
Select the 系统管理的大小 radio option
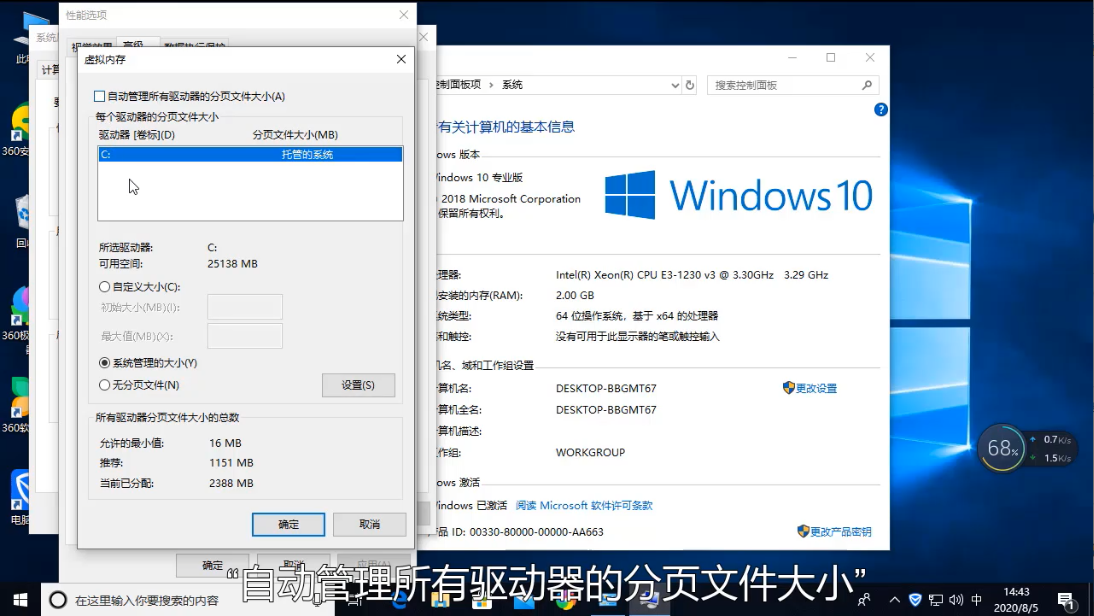[105, 363]
